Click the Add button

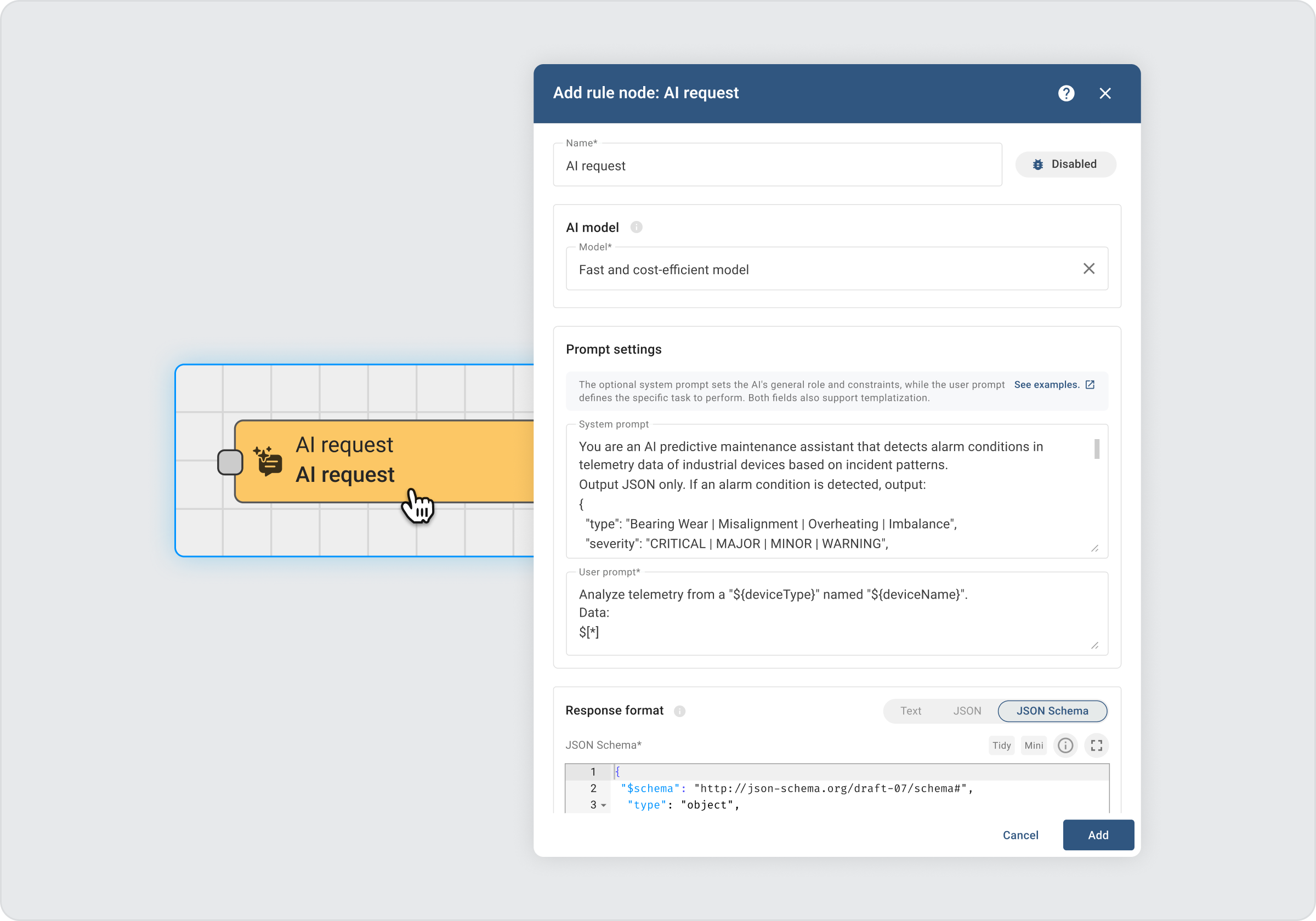click(1098, 834)
